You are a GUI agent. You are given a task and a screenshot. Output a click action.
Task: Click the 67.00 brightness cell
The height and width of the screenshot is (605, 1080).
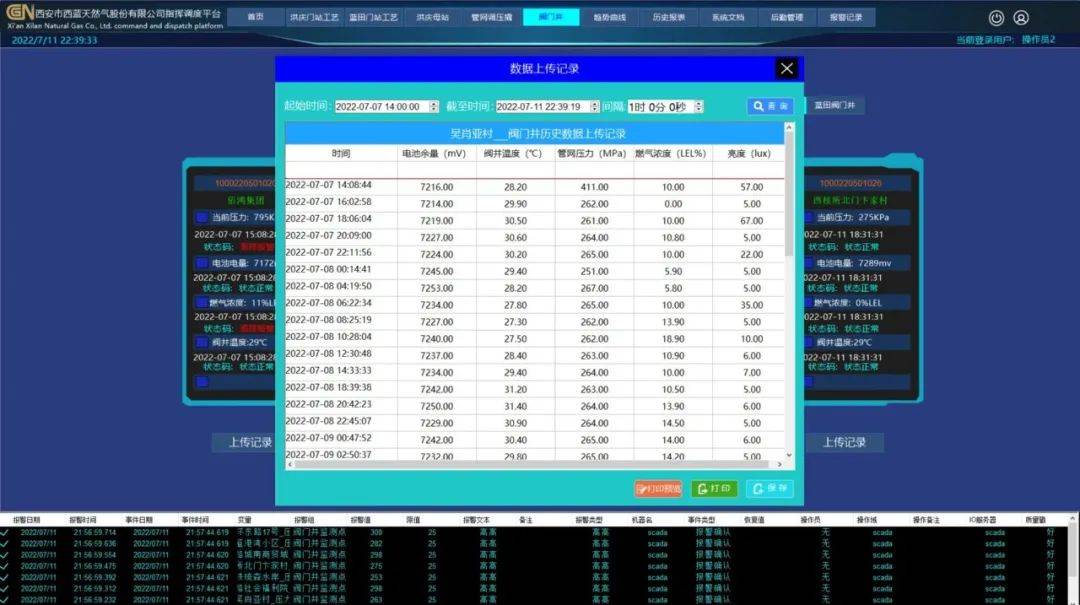pyautogui.click(x=751, y=221)
